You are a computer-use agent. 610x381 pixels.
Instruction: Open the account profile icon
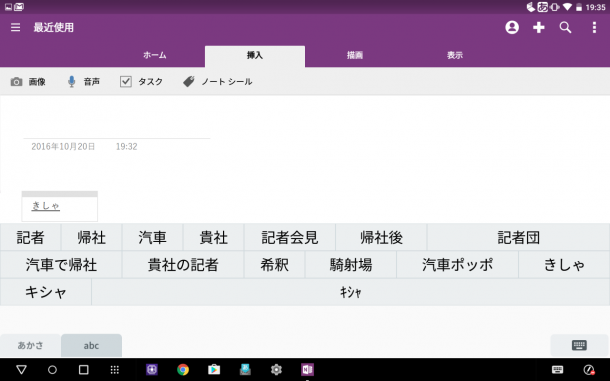[x=512, y=28]
